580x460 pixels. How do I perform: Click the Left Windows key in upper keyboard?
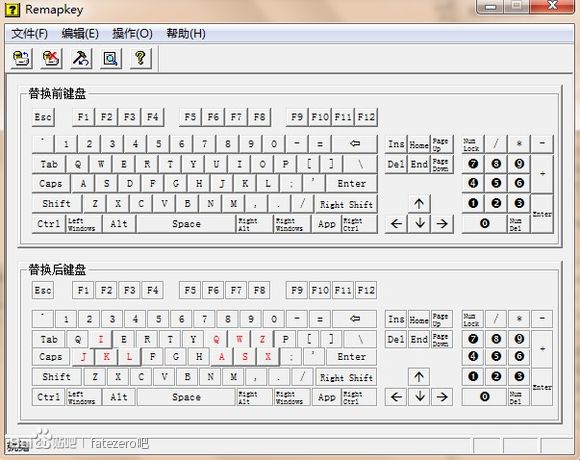click(x=84, y=224)
